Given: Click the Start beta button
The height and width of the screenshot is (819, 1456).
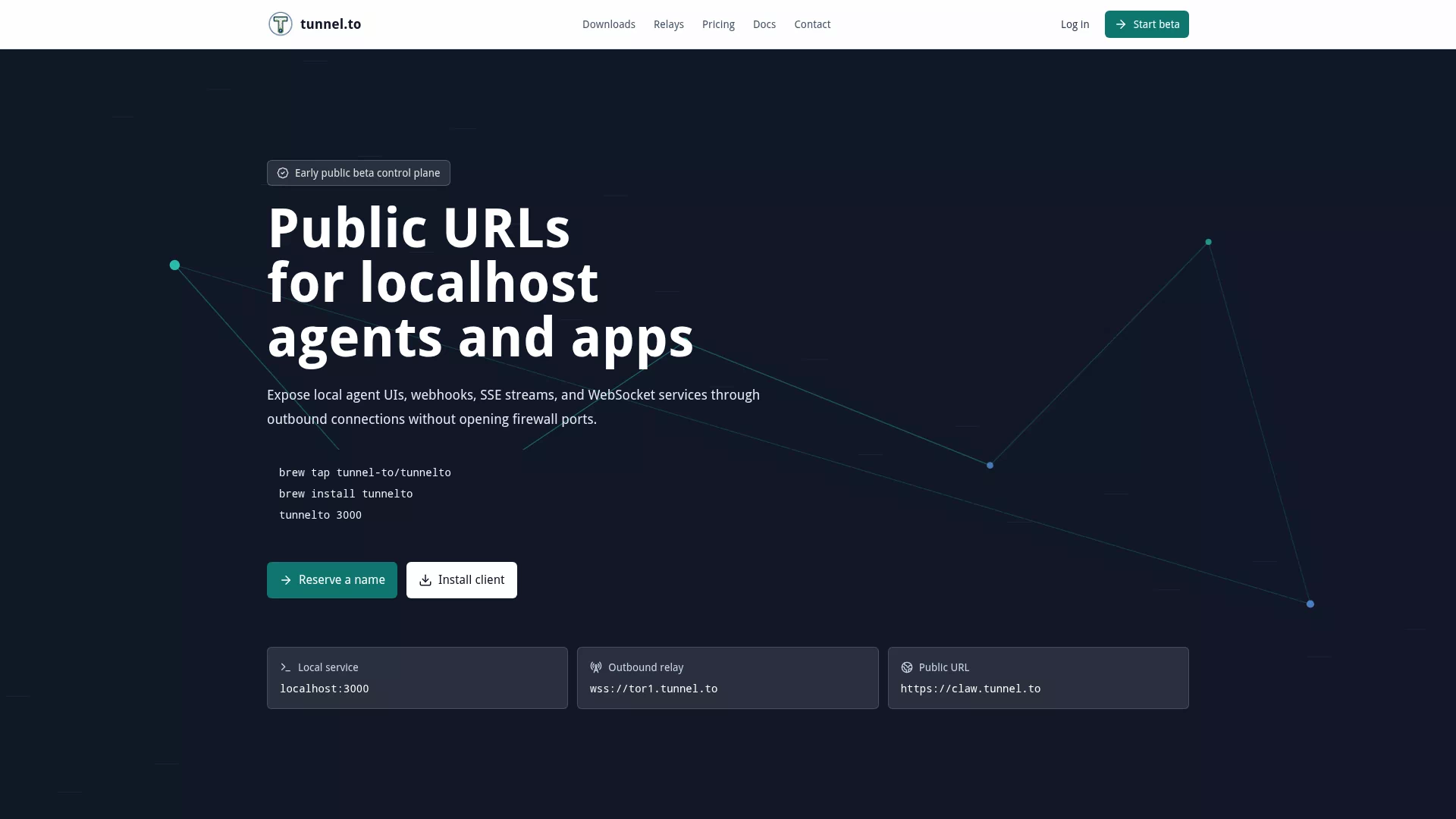Looking at the screenshot, I should coord(1147,24).
